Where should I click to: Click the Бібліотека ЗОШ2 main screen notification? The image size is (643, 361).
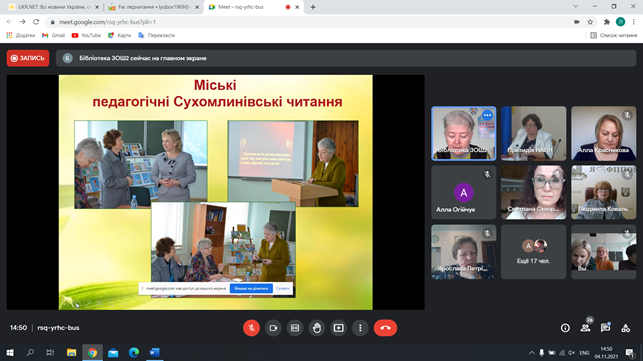tap(346, 58)
